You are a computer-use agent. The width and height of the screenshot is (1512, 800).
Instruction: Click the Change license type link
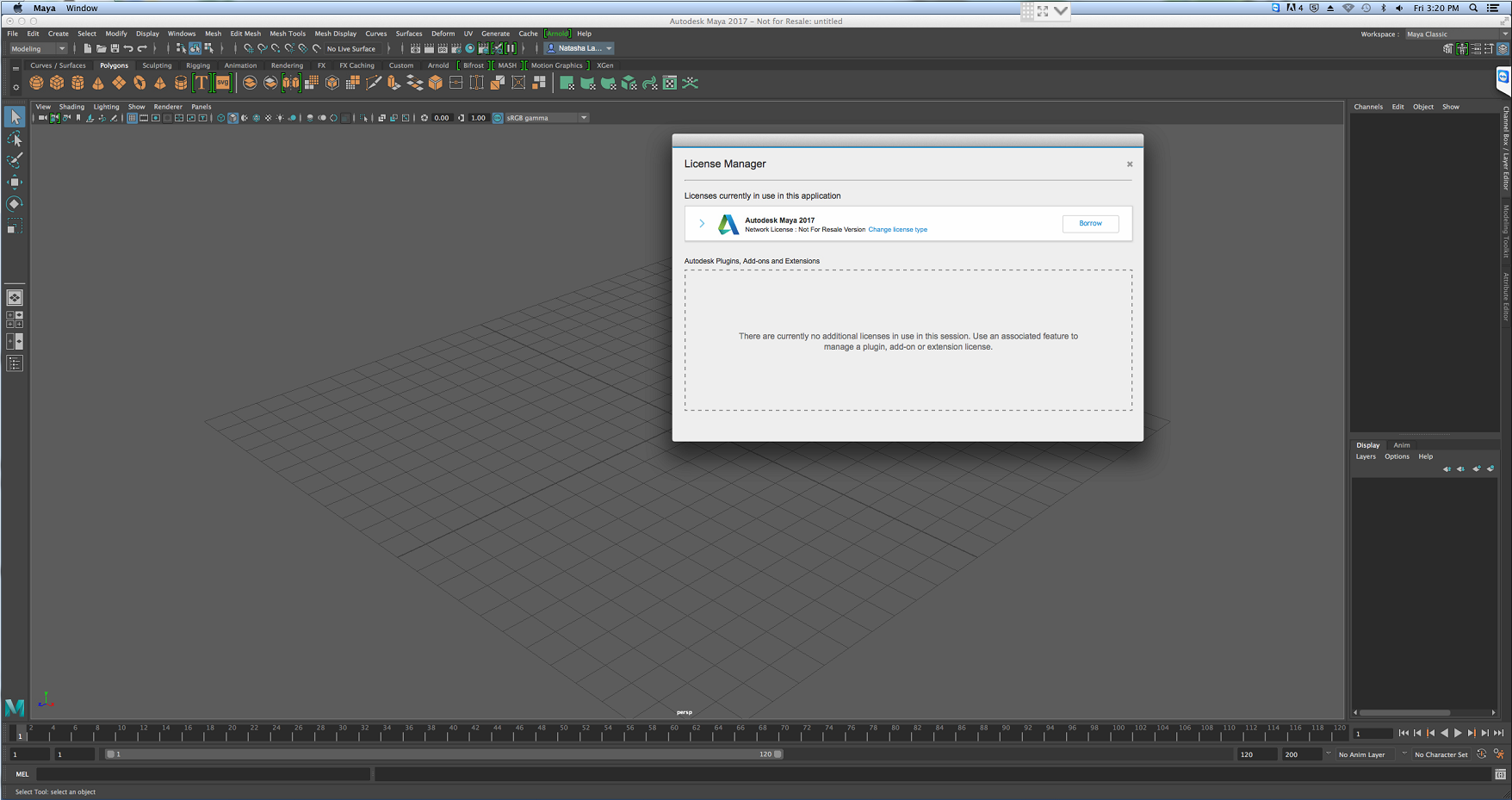click(x=898, y=229)
